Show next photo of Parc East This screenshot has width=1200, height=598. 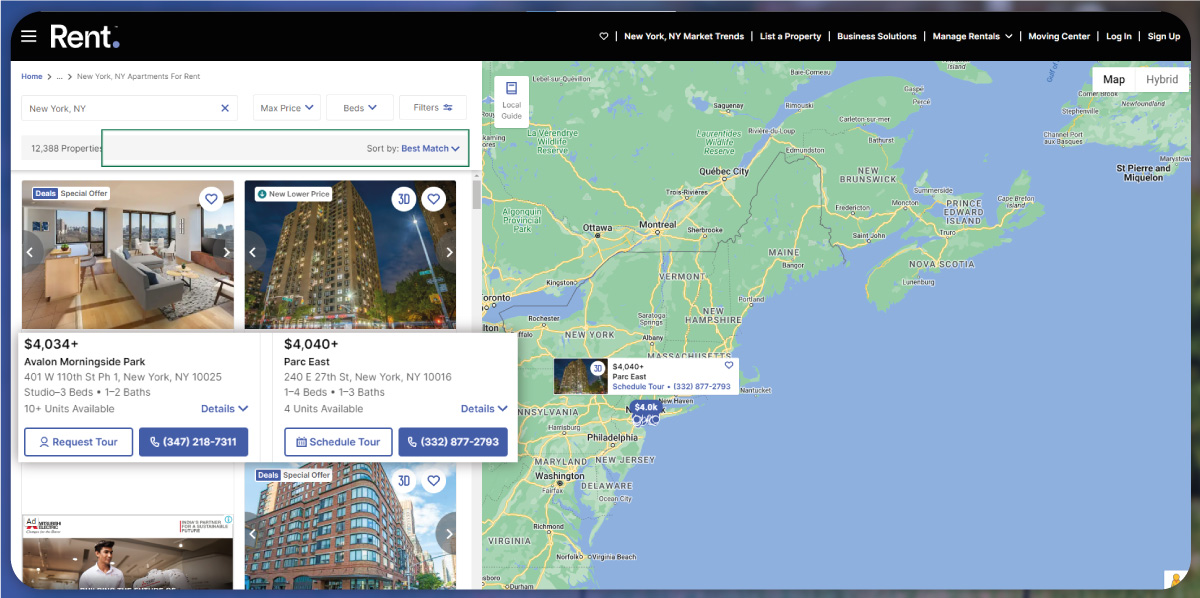pos(448,253)
